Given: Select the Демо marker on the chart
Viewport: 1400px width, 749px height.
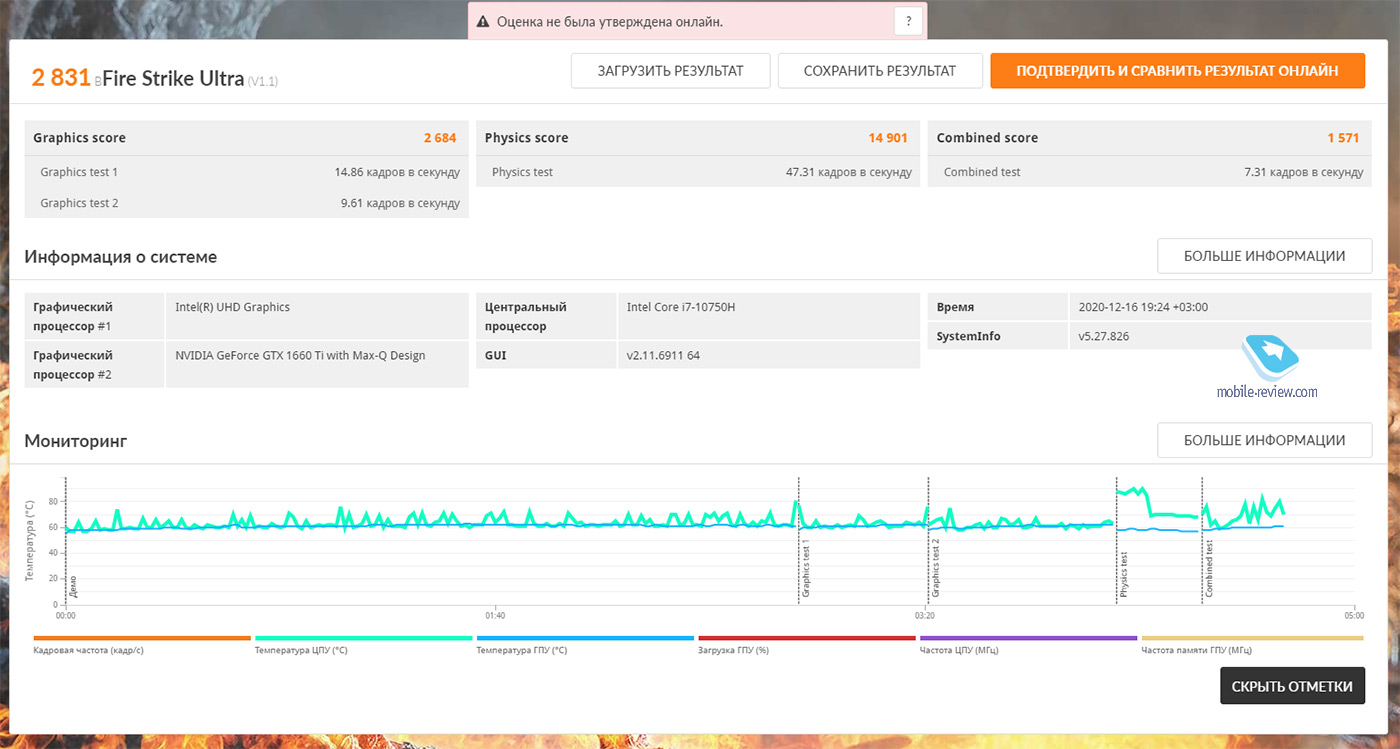Looking at the screenshot, I should (x=73, y=587).
